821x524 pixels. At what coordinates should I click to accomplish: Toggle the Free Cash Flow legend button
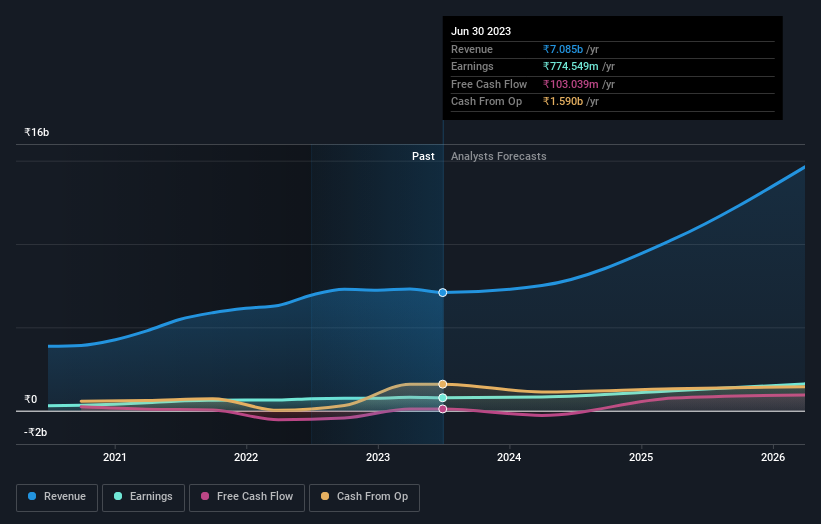pos(247,497)
